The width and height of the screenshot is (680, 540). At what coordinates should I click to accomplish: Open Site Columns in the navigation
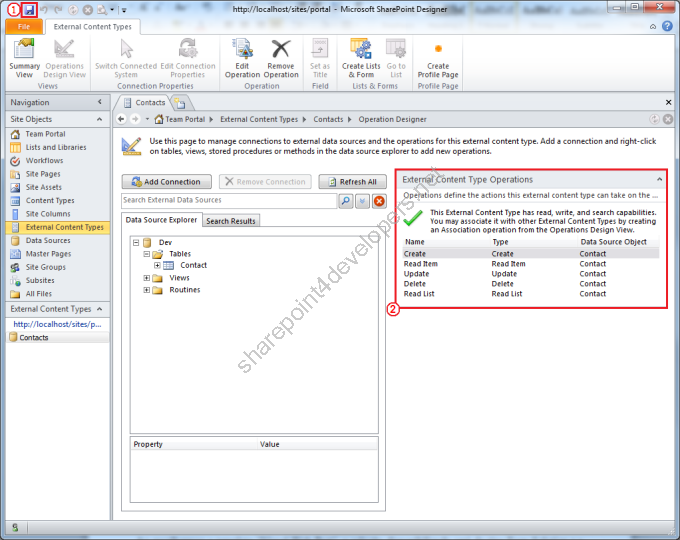(x=48, y=214)
